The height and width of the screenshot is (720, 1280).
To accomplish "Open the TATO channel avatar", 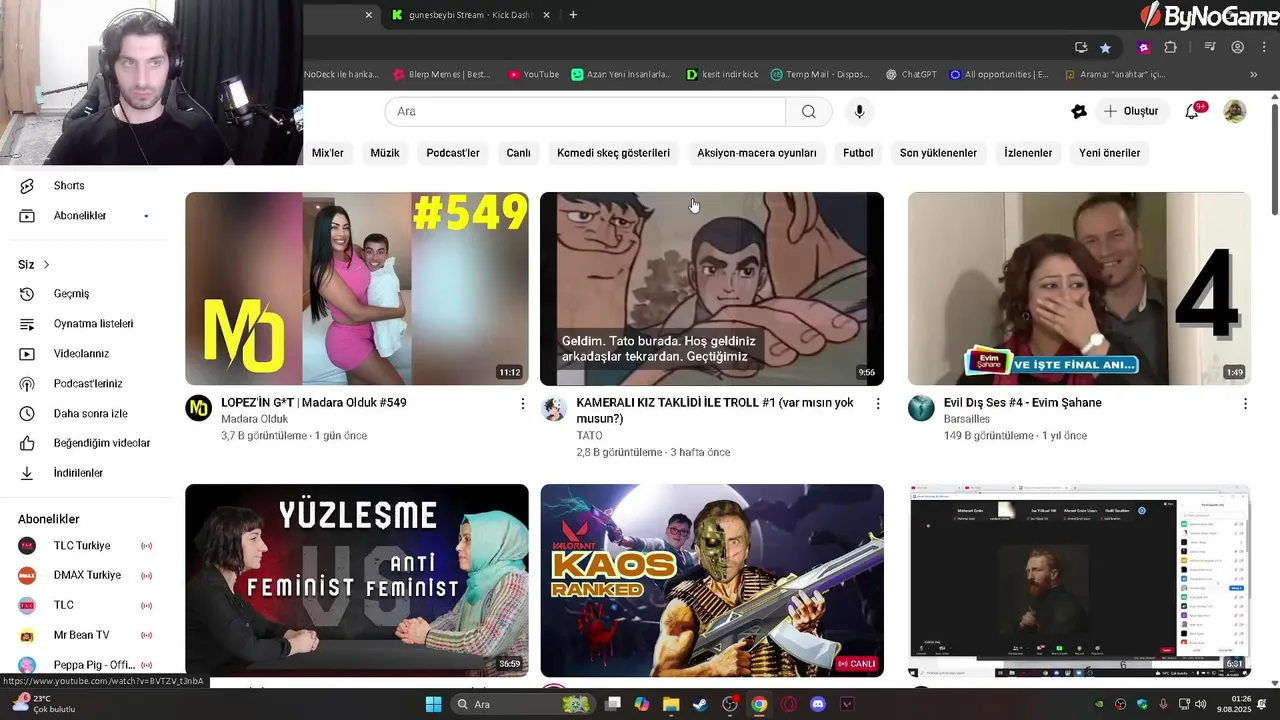I will [x=554, y=408].
